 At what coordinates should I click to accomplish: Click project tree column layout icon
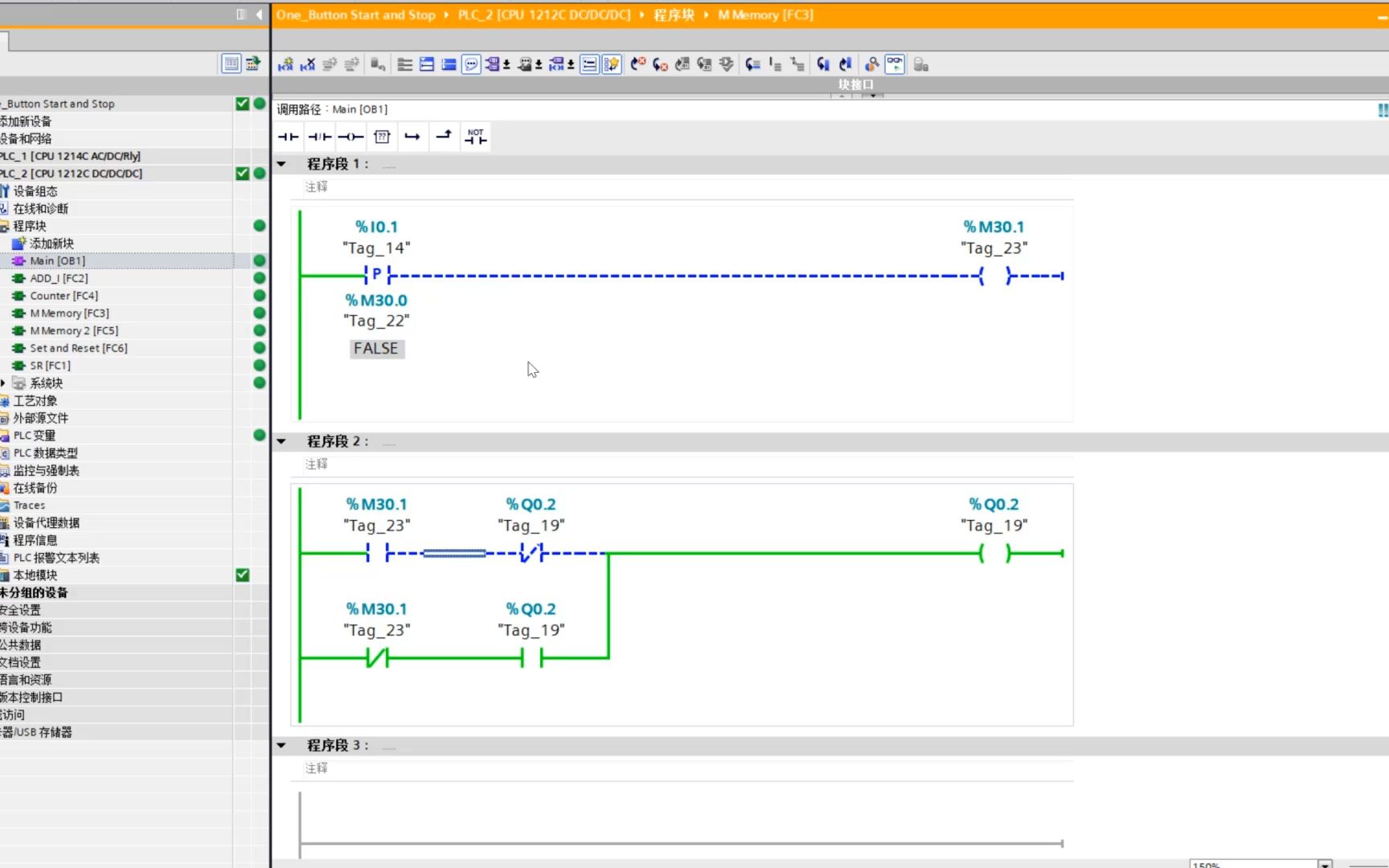[x=240, y=14]
